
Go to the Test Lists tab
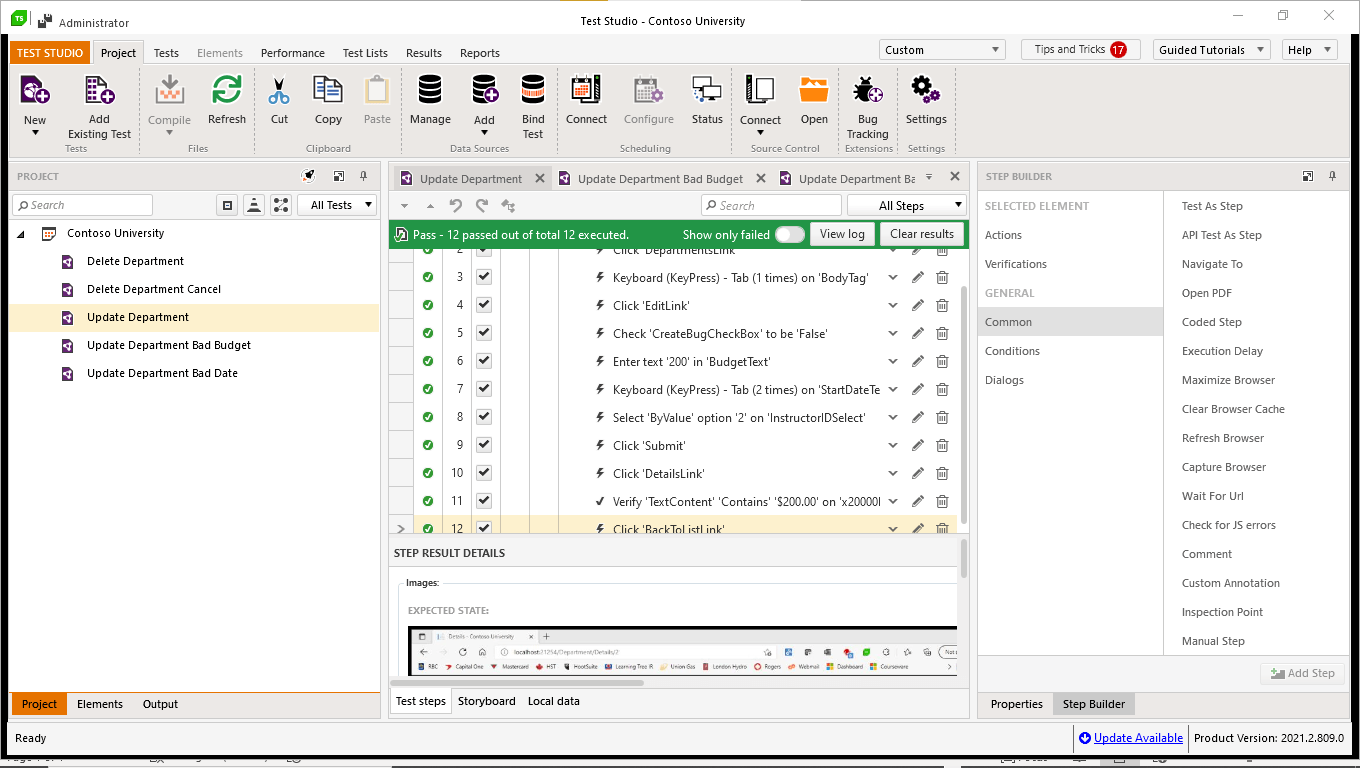(x=365, y=53)
